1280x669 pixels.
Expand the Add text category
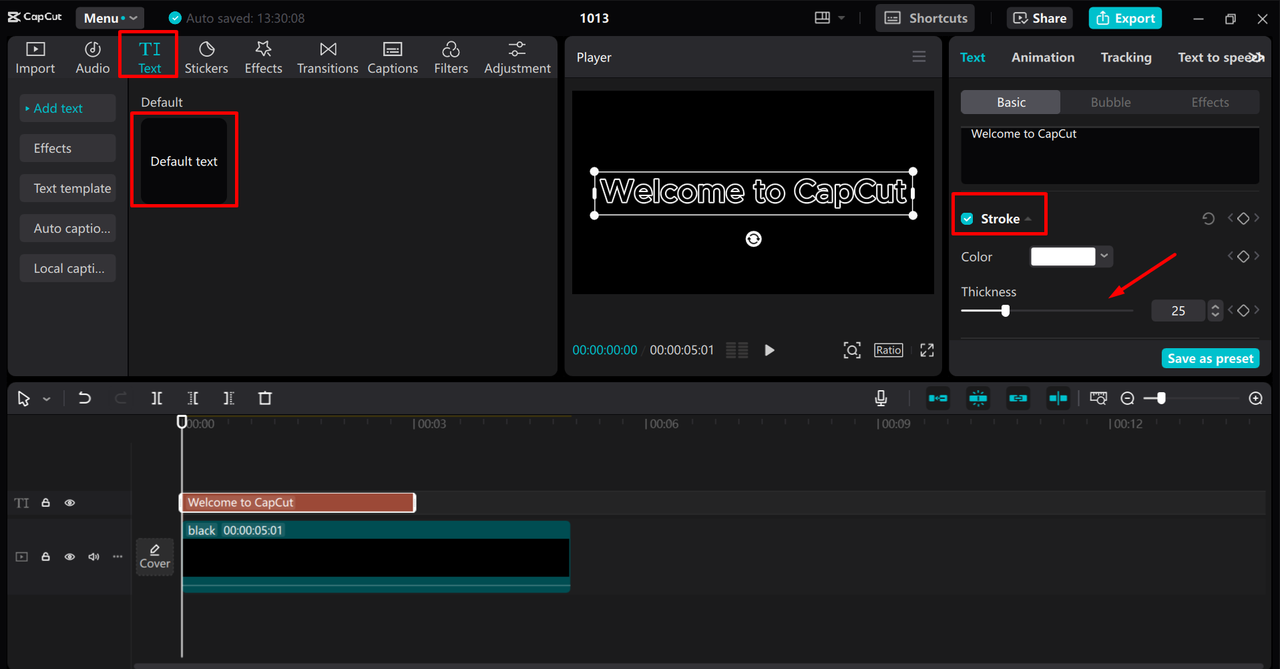click(x=68, y=108)
